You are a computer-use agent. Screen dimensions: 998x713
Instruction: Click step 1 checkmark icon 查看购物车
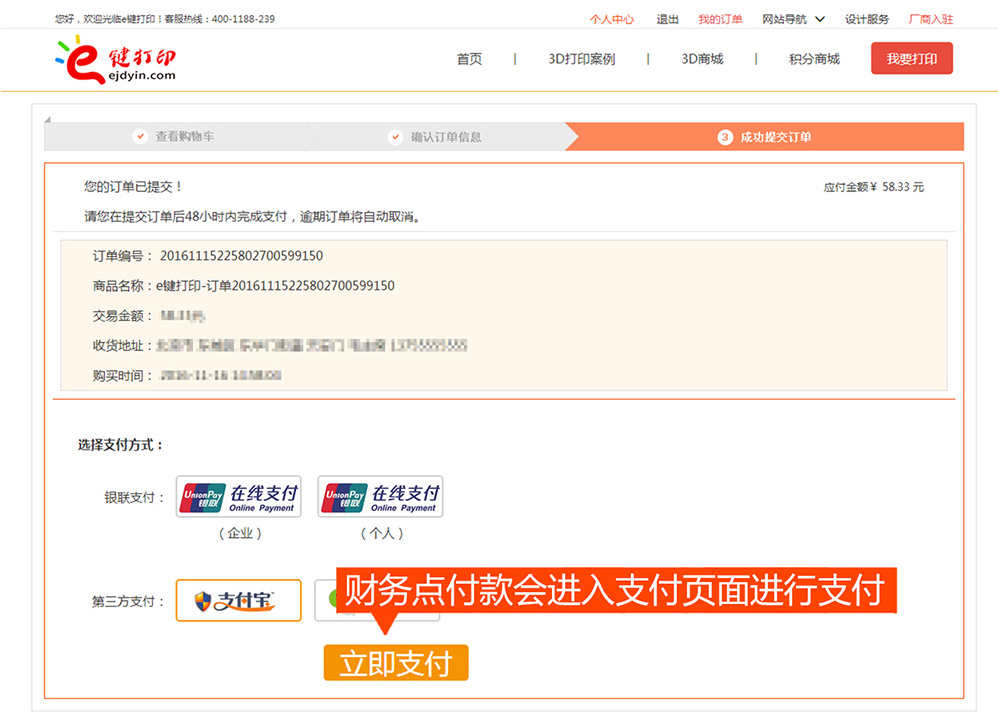point(140,137)
